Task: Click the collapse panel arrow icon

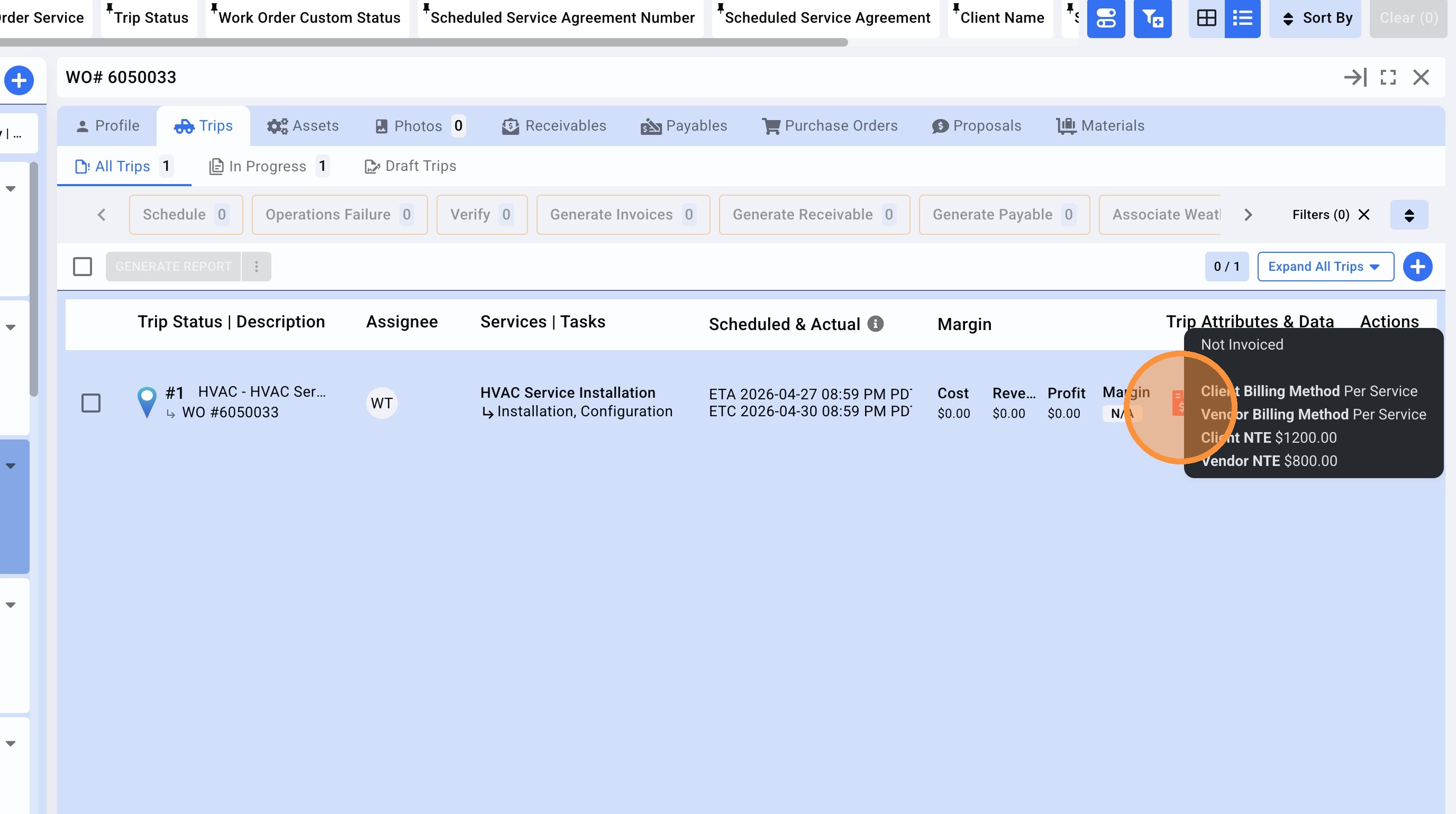Action: [x=1355, y=77]
